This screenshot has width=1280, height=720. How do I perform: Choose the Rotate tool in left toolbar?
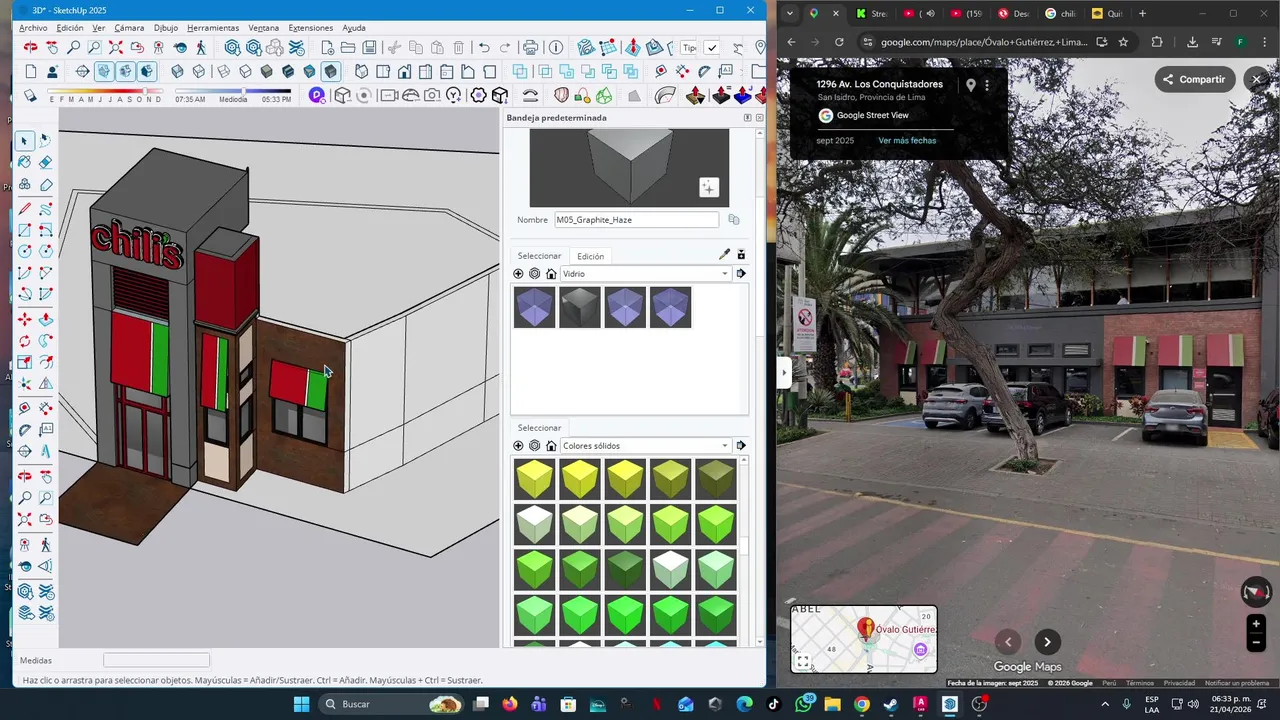click(x=25, y=341)
